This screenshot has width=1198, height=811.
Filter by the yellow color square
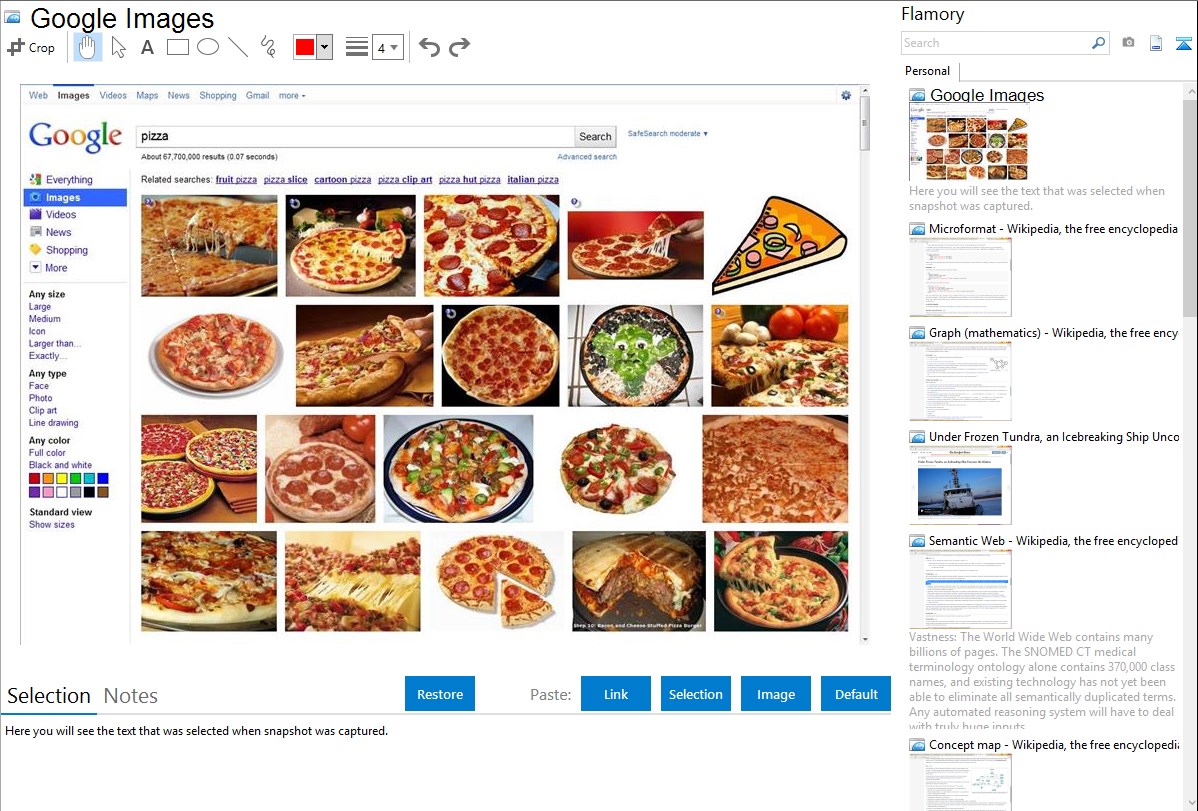(62, 478)
